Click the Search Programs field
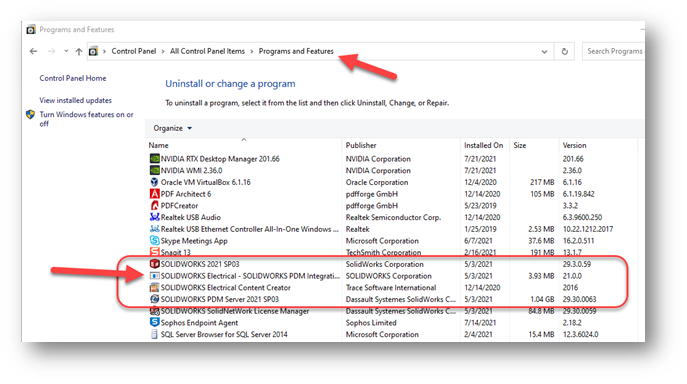This screenshot has width=687, height=384. [x=613, y=51]
